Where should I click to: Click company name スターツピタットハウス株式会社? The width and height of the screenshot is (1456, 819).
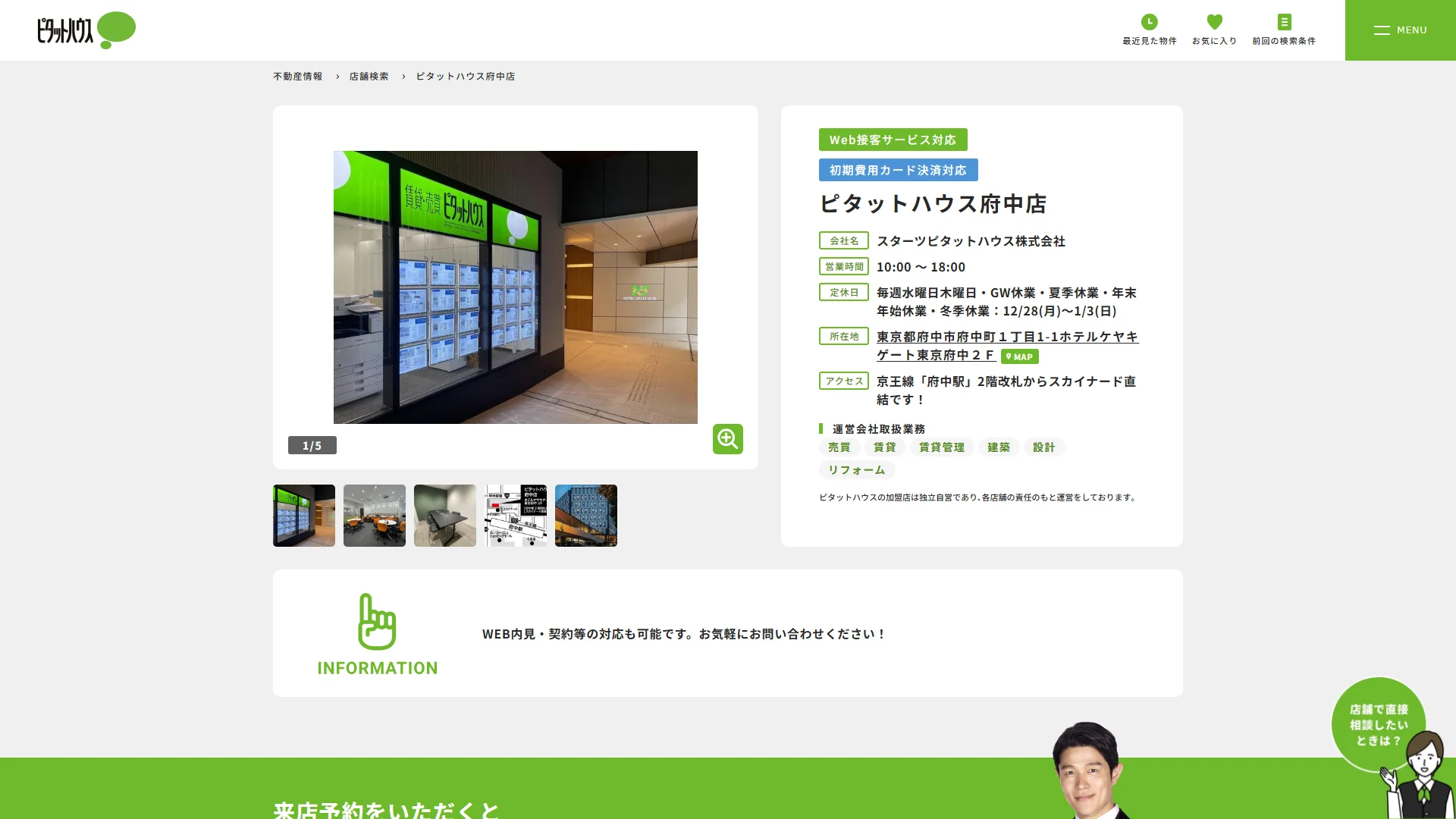971,241
